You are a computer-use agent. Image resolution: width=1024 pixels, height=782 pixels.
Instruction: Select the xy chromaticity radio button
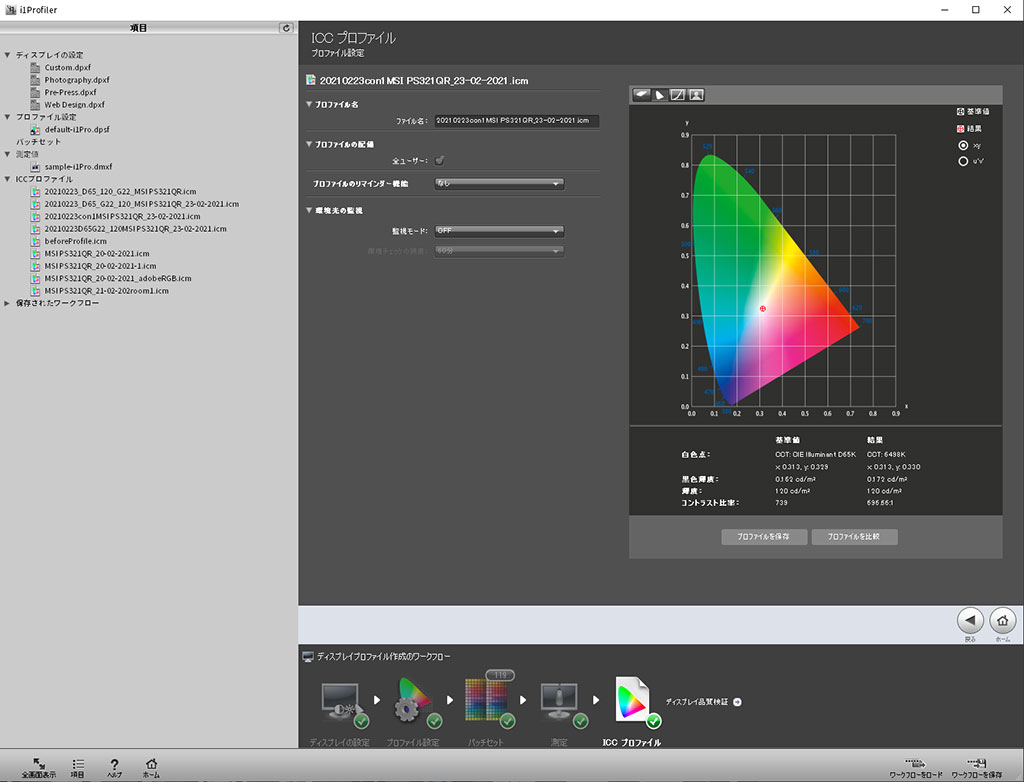click(963, 144)
